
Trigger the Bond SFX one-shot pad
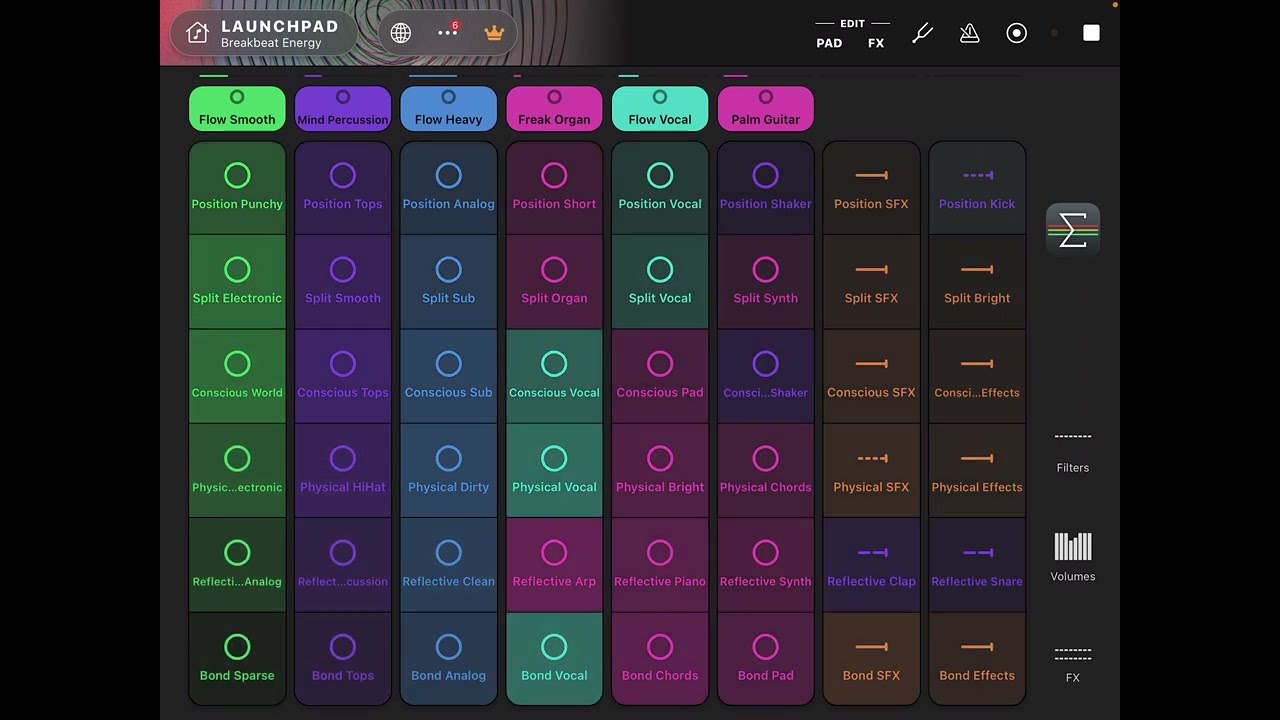pos(871,660)
